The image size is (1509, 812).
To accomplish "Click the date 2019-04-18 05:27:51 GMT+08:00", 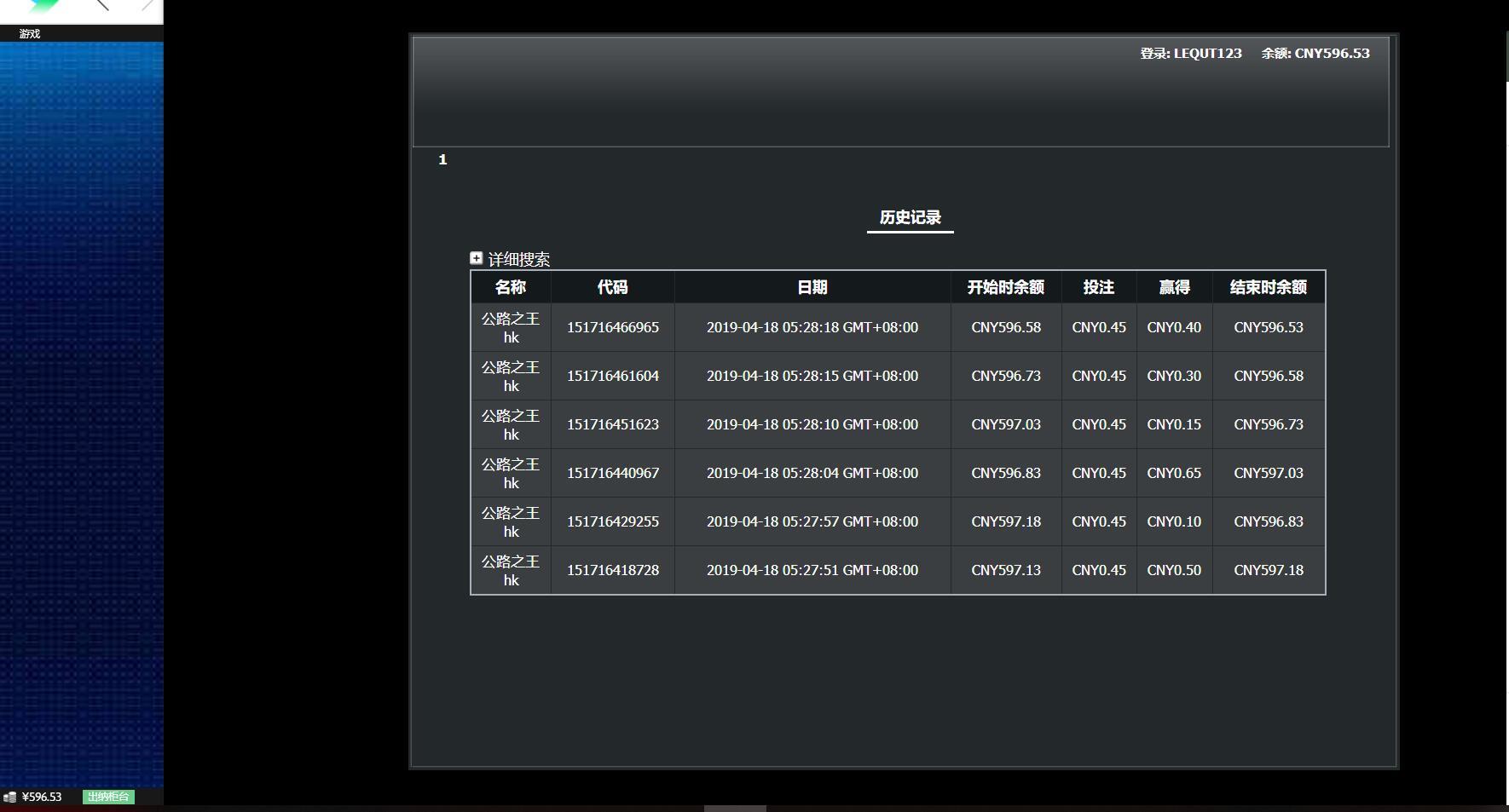I will (x=812, y=570).
